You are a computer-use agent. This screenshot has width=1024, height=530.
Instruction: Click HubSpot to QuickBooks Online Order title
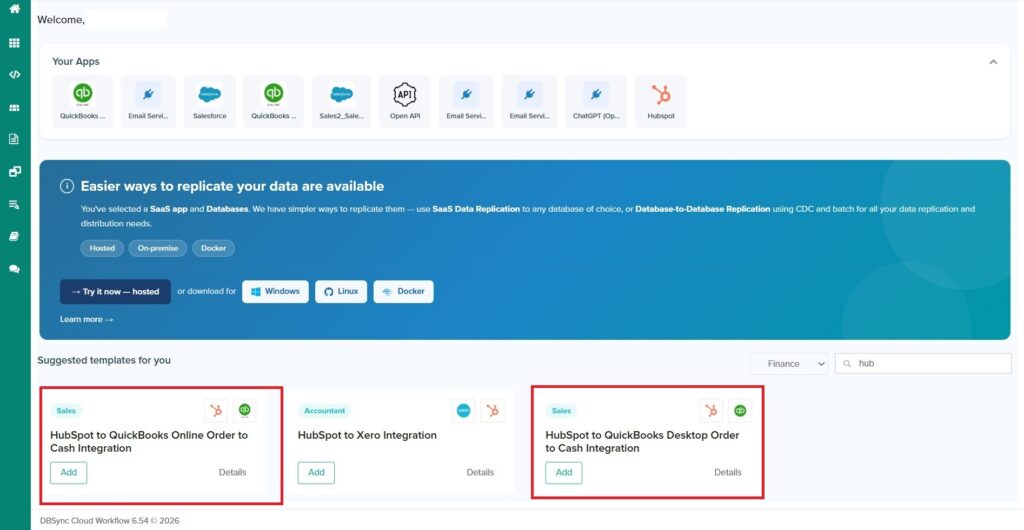pos(149,442)
